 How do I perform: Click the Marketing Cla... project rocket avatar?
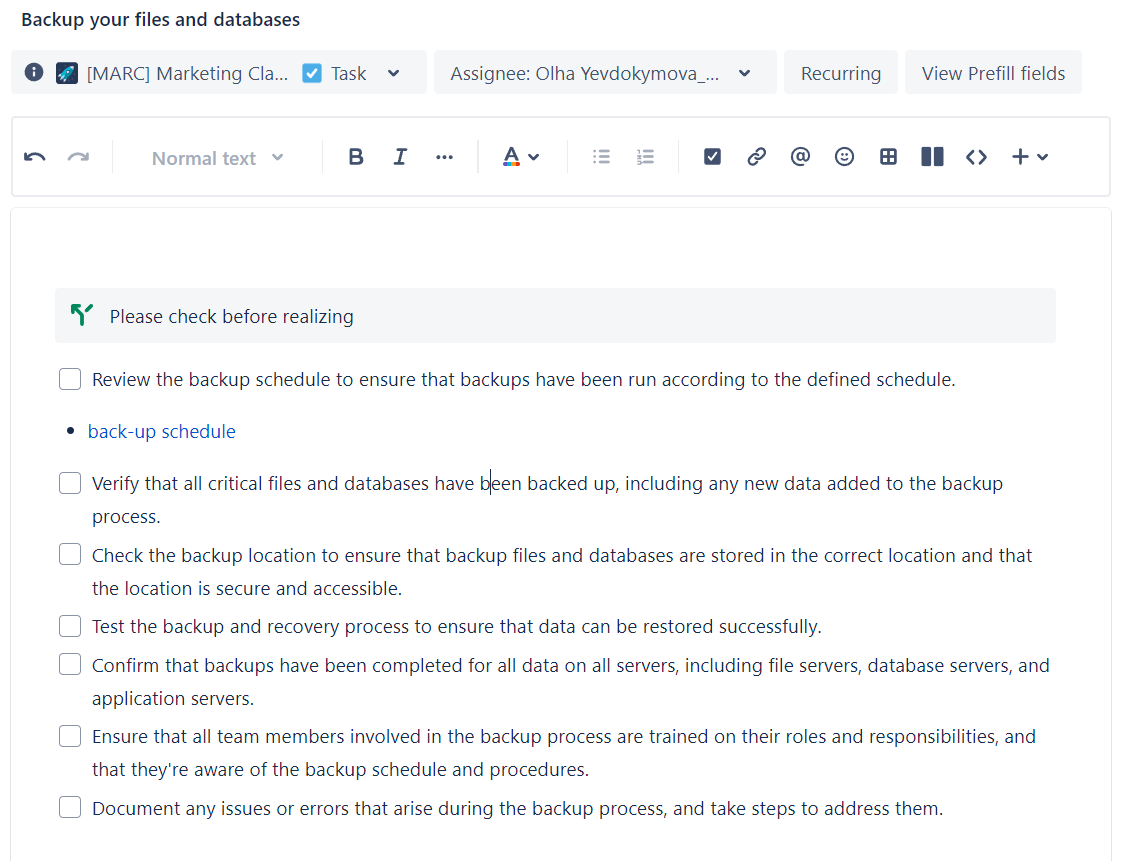[67, 73]
